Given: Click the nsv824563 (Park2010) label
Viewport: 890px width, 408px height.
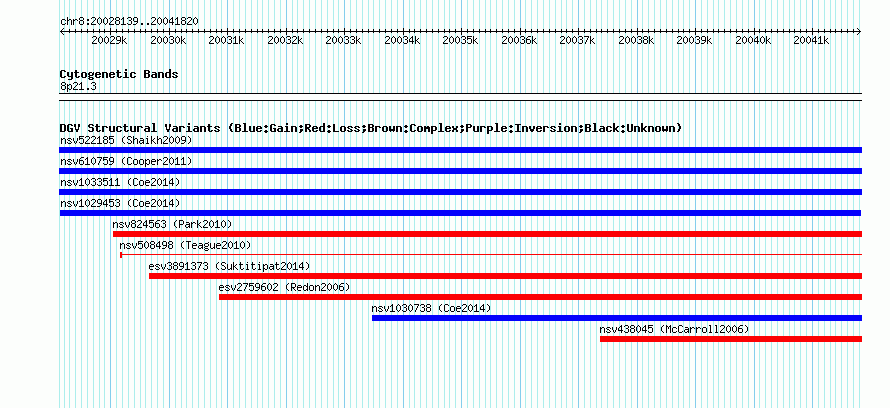Looking at the screenshot, I should point(173,224).
